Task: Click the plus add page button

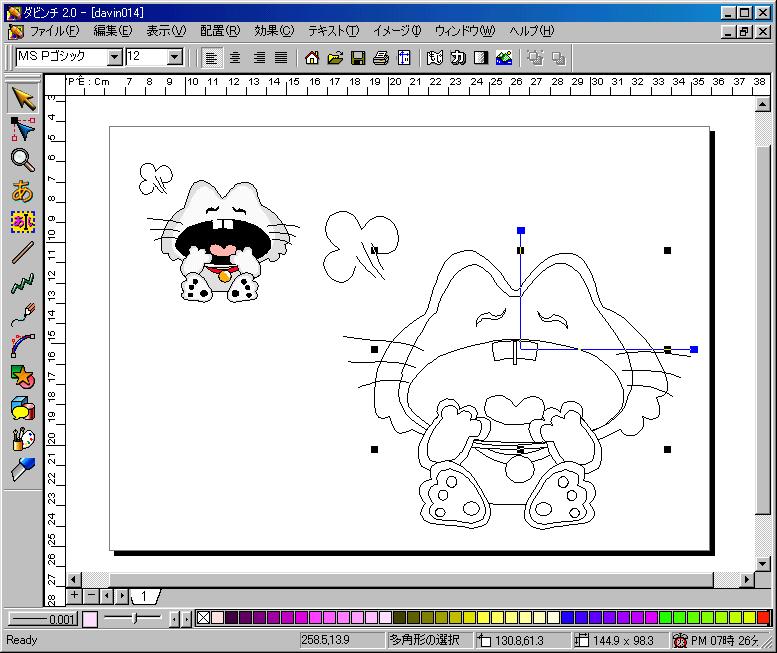Action: click(x=74, y=595)
